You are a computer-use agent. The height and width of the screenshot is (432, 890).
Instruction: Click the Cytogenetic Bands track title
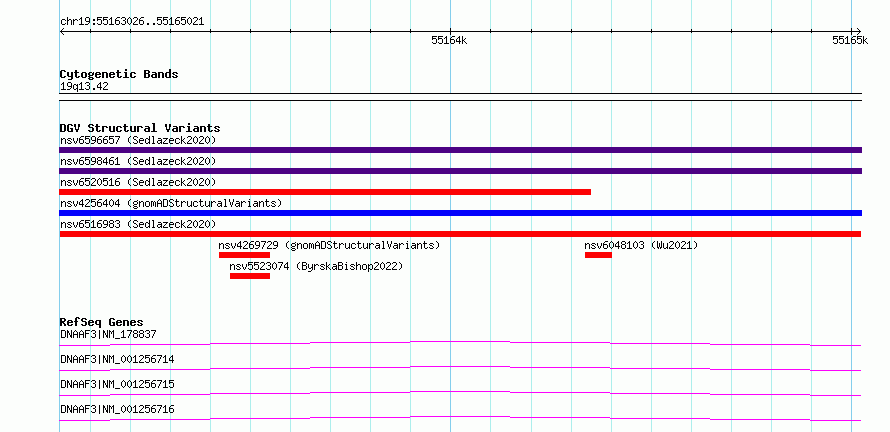119,74
